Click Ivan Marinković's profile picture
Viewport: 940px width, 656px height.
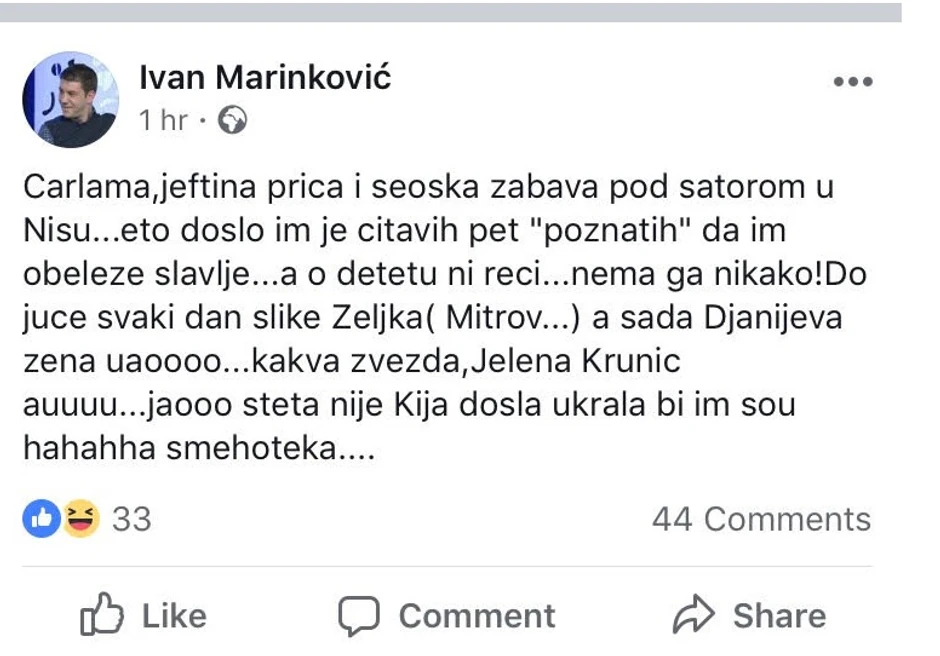tap(70, 100)
